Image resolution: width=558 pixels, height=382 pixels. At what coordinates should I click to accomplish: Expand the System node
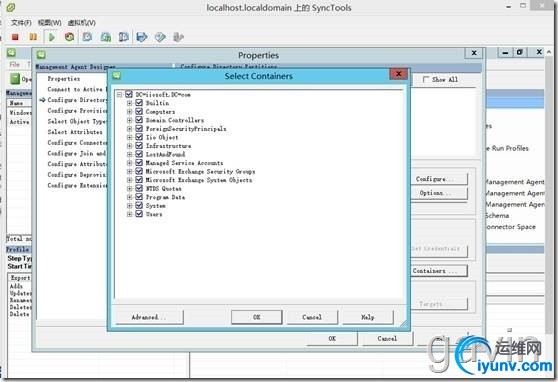130,205
